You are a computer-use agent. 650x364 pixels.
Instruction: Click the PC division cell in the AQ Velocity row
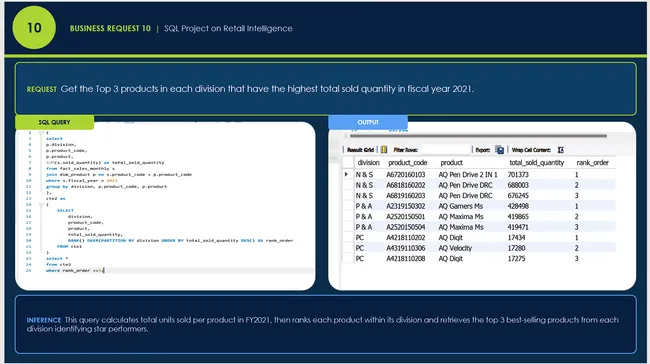click(x=359, y=248)
